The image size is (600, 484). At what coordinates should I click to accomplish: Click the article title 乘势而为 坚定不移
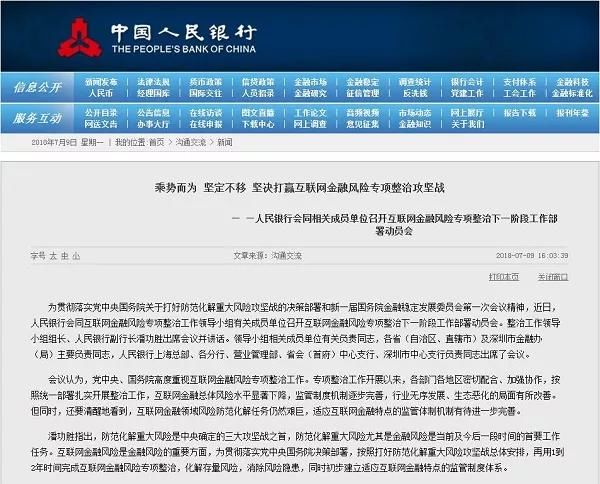pos(300,187)
